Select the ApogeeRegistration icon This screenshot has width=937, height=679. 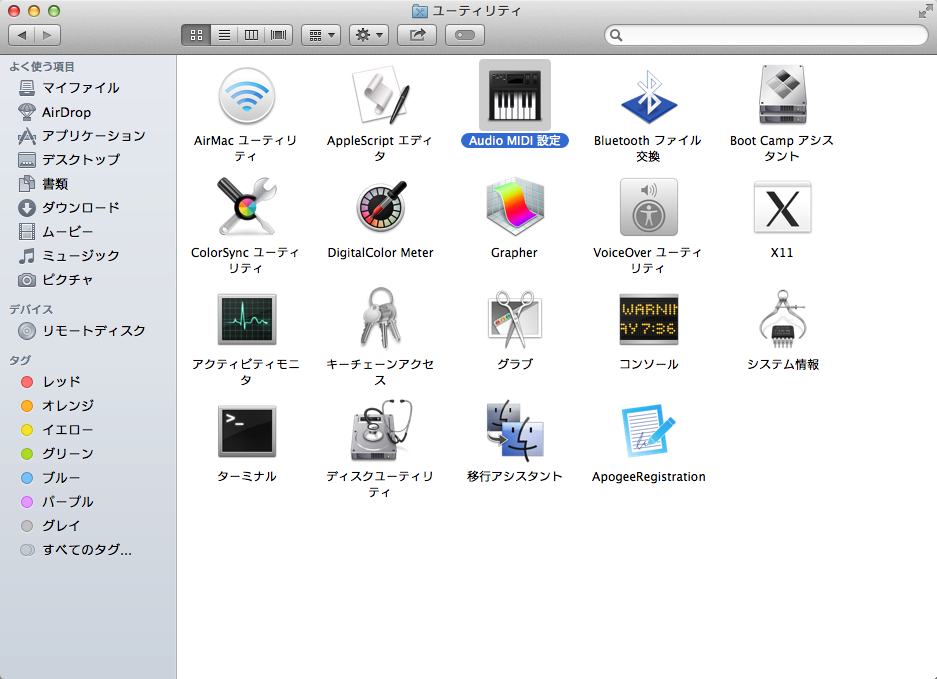tap(648, 431)
